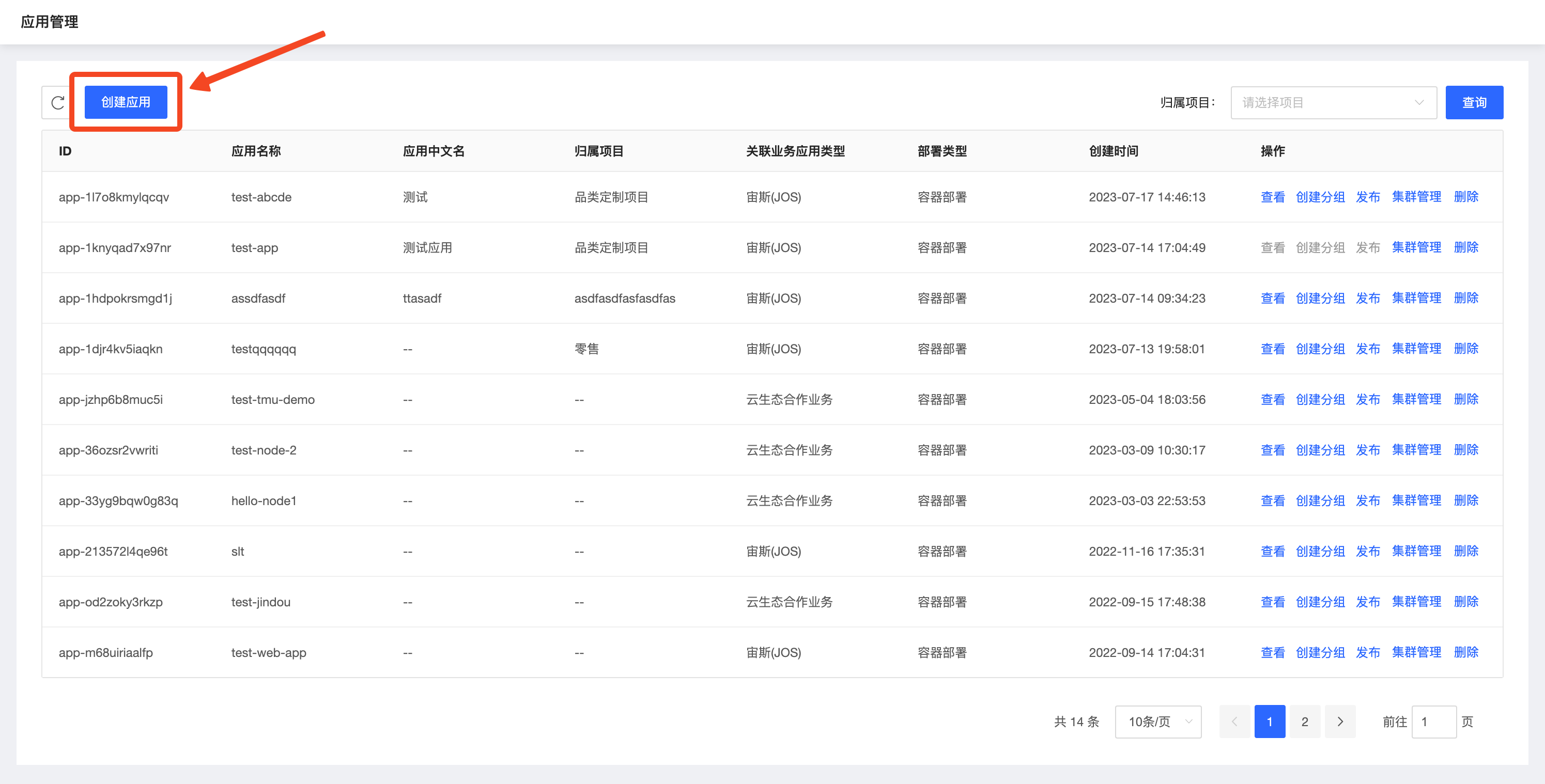Click the ID column header

click(x=65, y=151)
